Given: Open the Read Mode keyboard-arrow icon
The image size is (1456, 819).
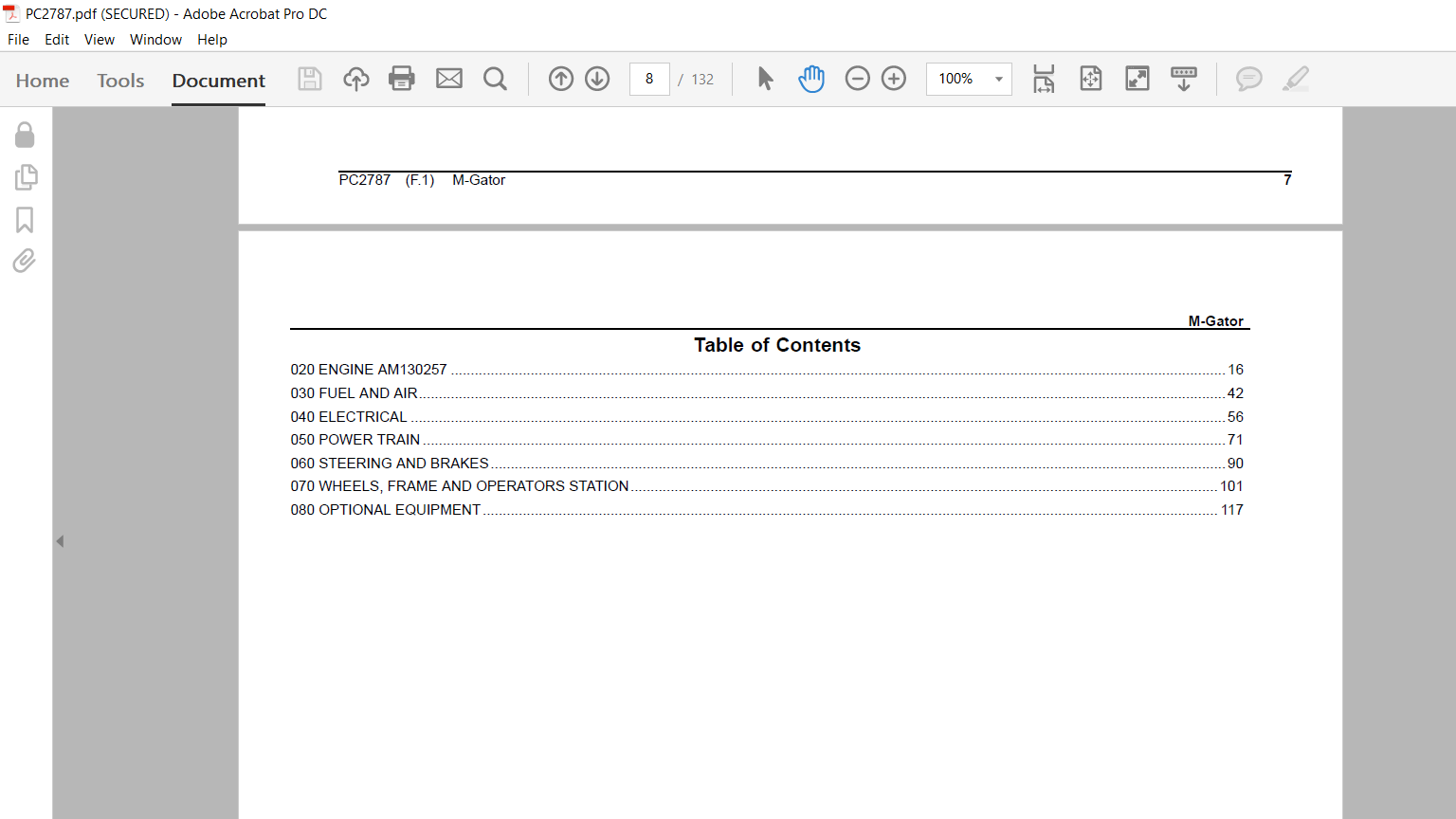Looking at the screenshot, I should (x=1184, y=79).
